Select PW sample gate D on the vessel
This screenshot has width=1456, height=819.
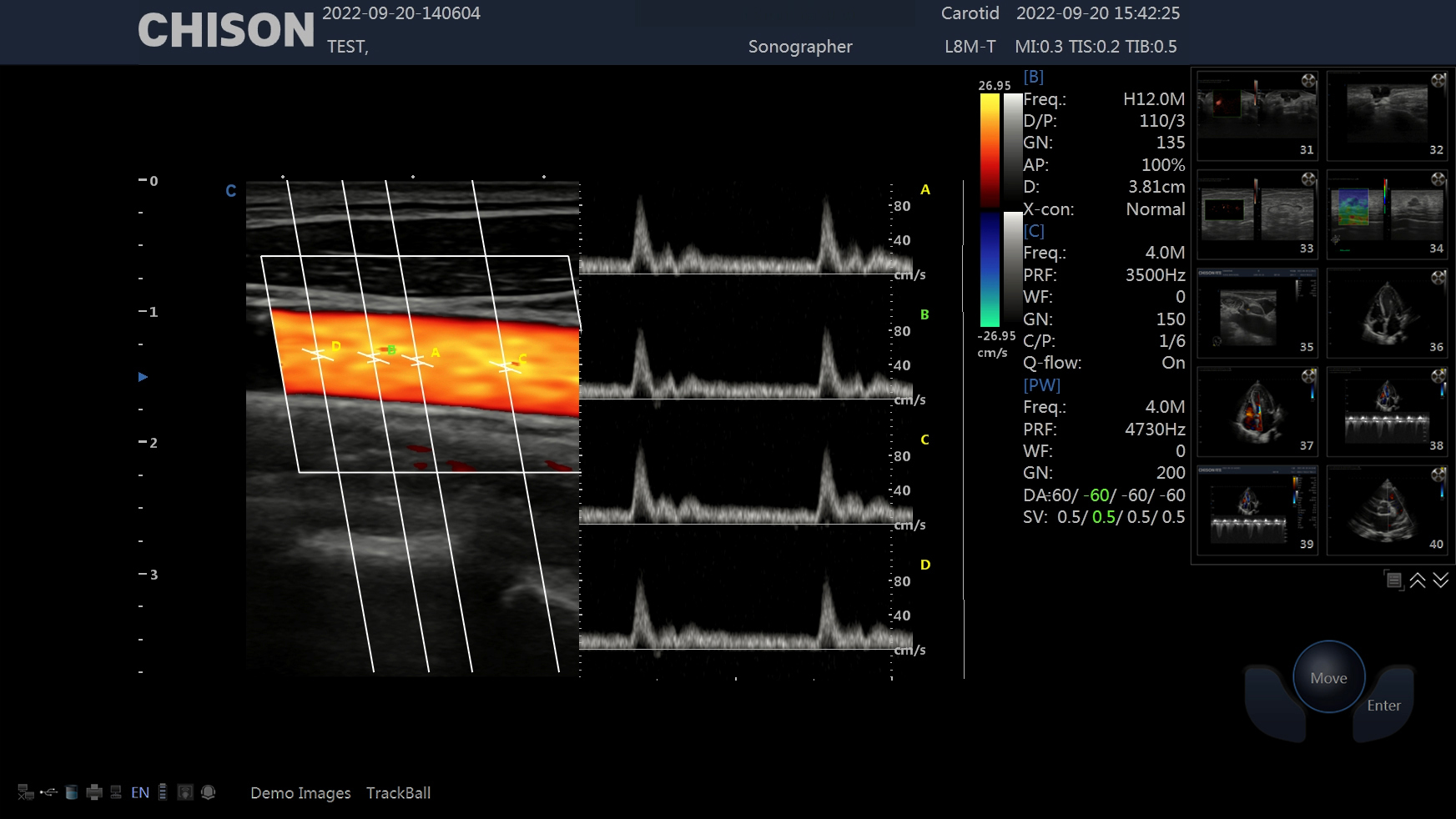pos(318,354)
